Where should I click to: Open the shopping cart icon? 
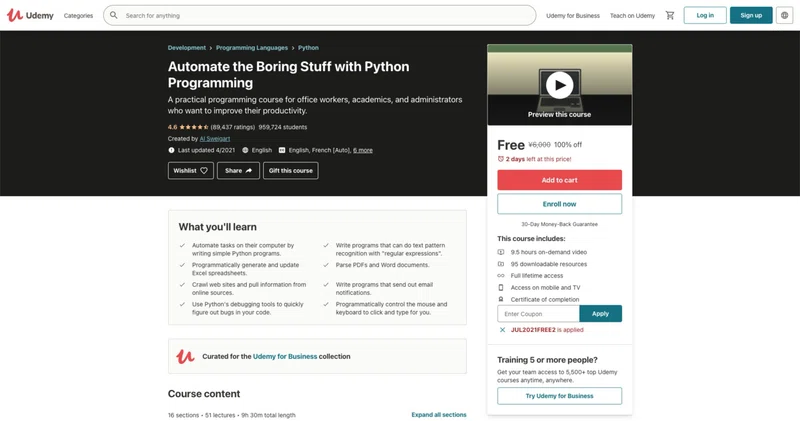click(670, 15)
